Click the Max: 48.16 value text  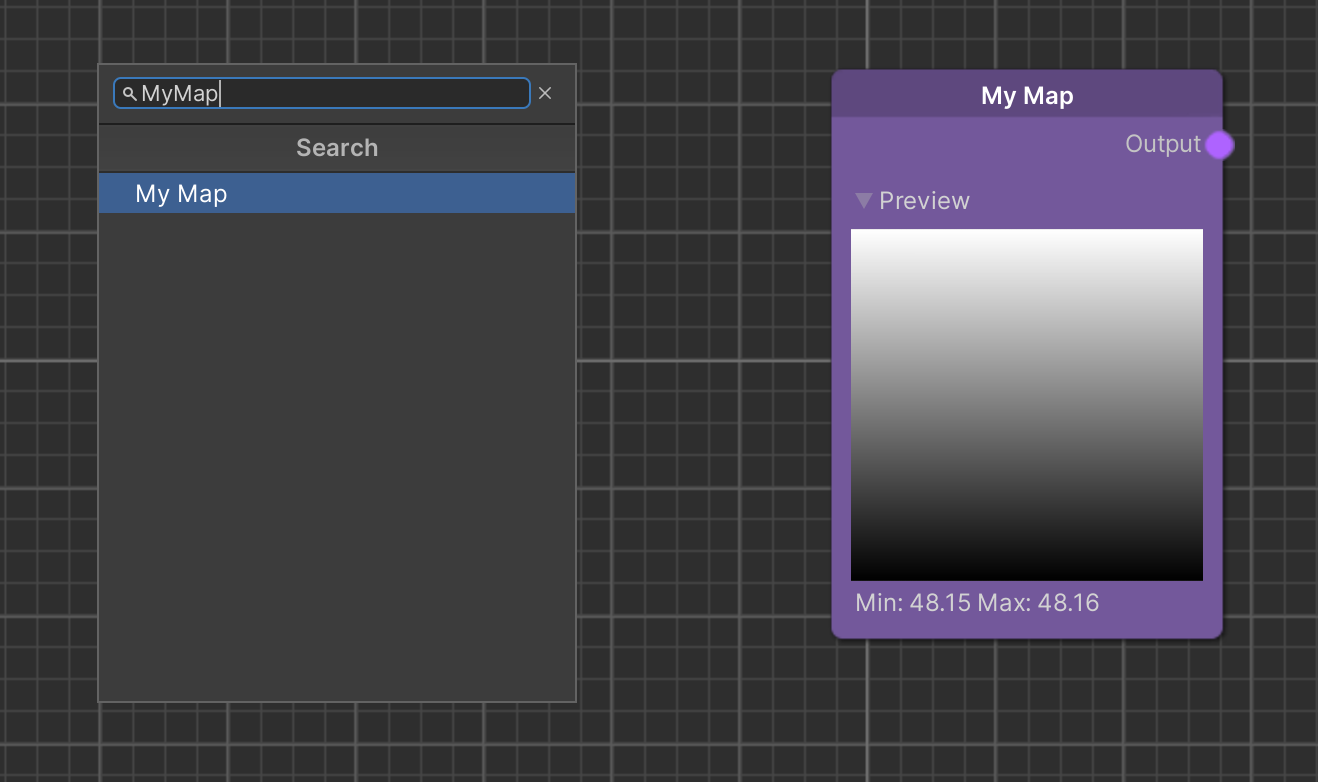(1038, 603)
